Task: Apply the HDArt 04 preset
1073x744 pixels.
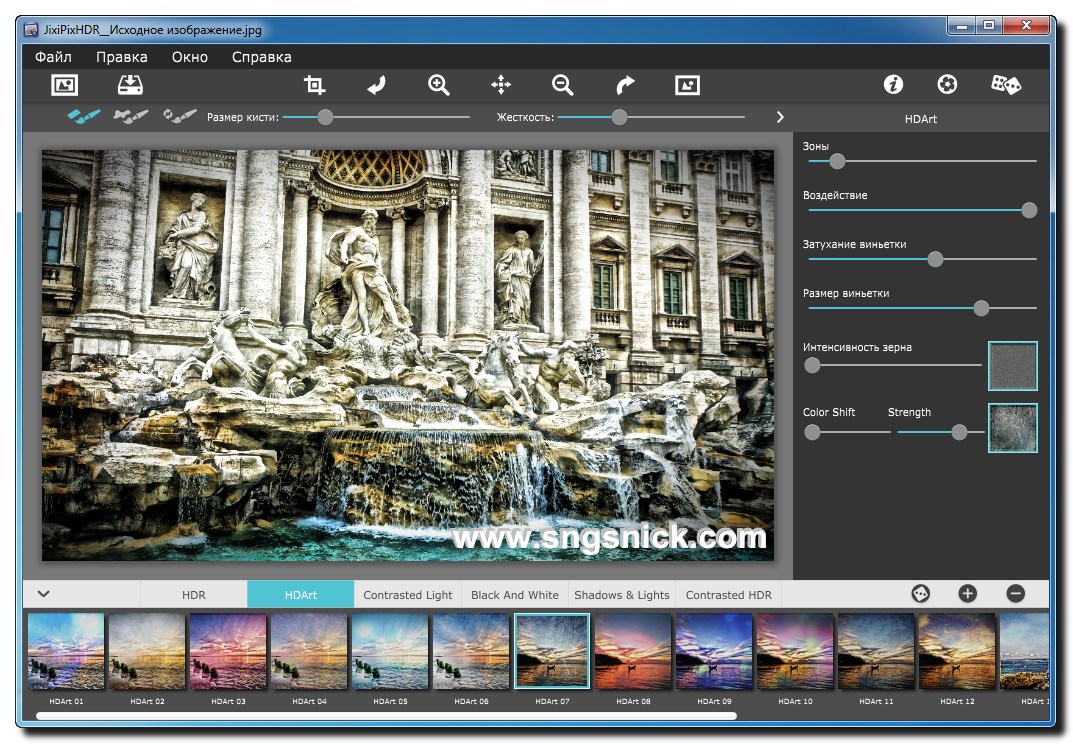Action: (x=309, y=651)
